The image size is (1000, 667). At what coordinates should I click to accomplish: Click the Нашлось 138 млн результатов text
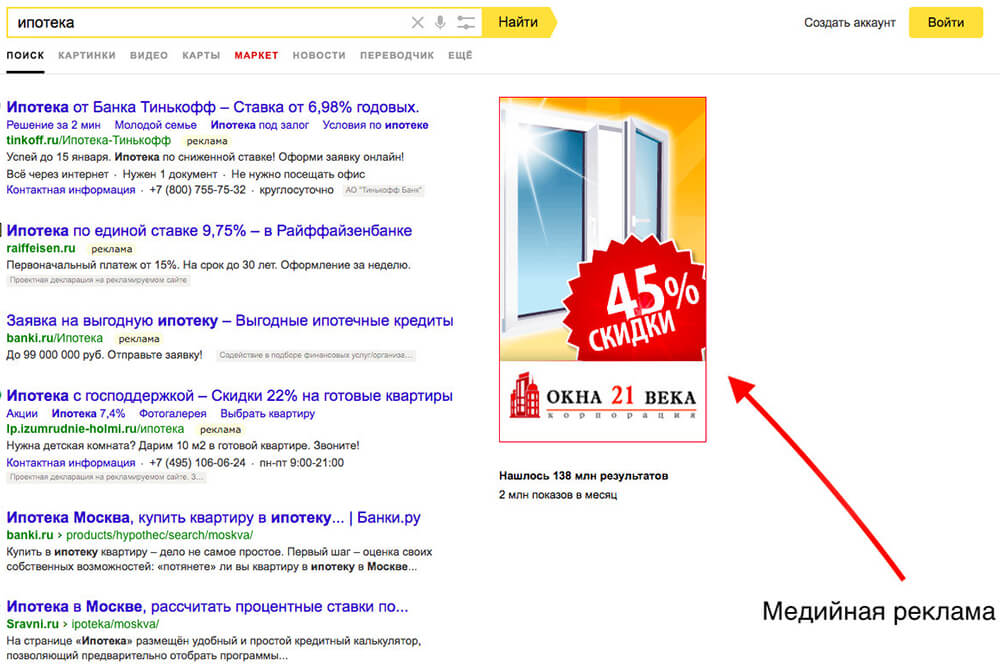[x=584, y=476]
